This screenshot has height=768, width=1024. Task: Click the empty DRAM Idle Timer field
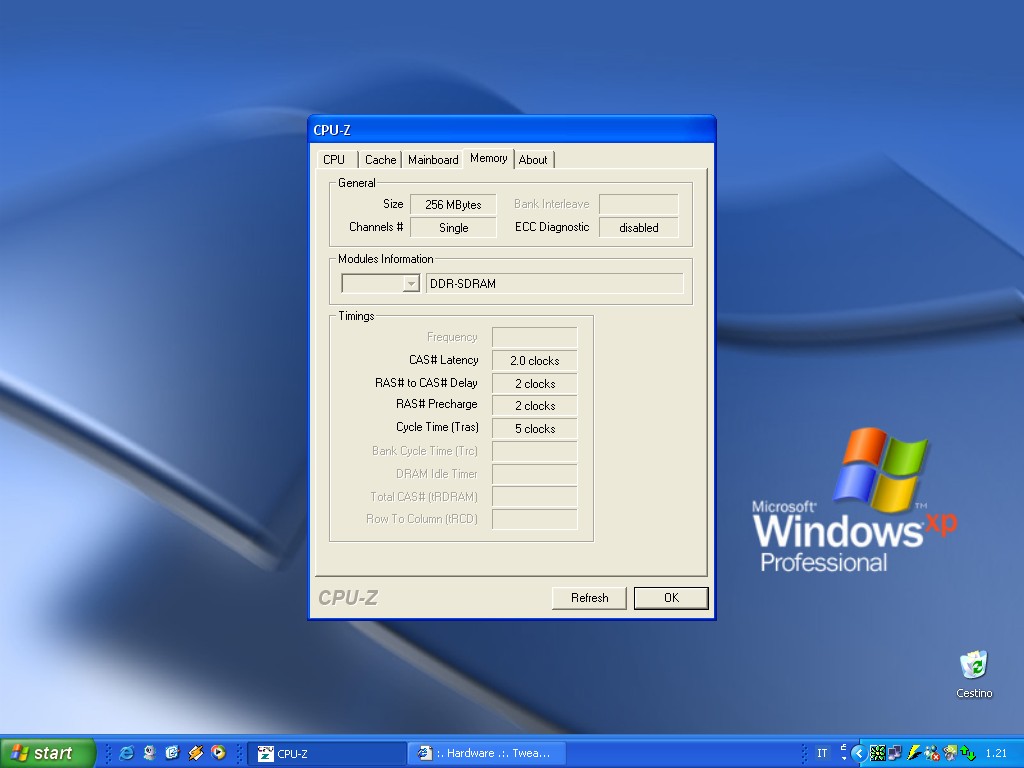tap(535, 474)
